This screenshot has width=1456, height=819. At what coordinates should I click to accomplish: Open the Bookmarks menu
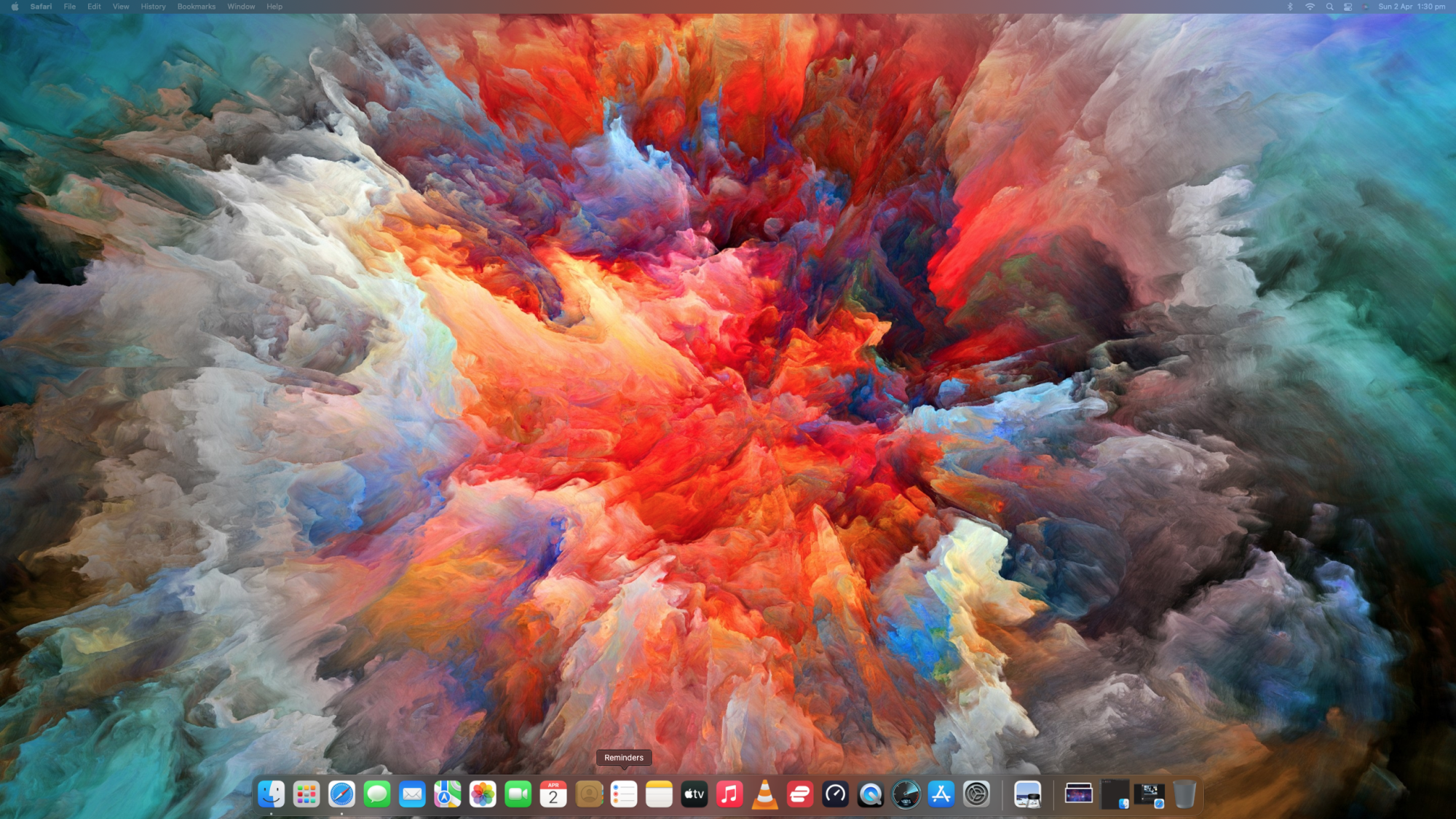click(197, 7)
